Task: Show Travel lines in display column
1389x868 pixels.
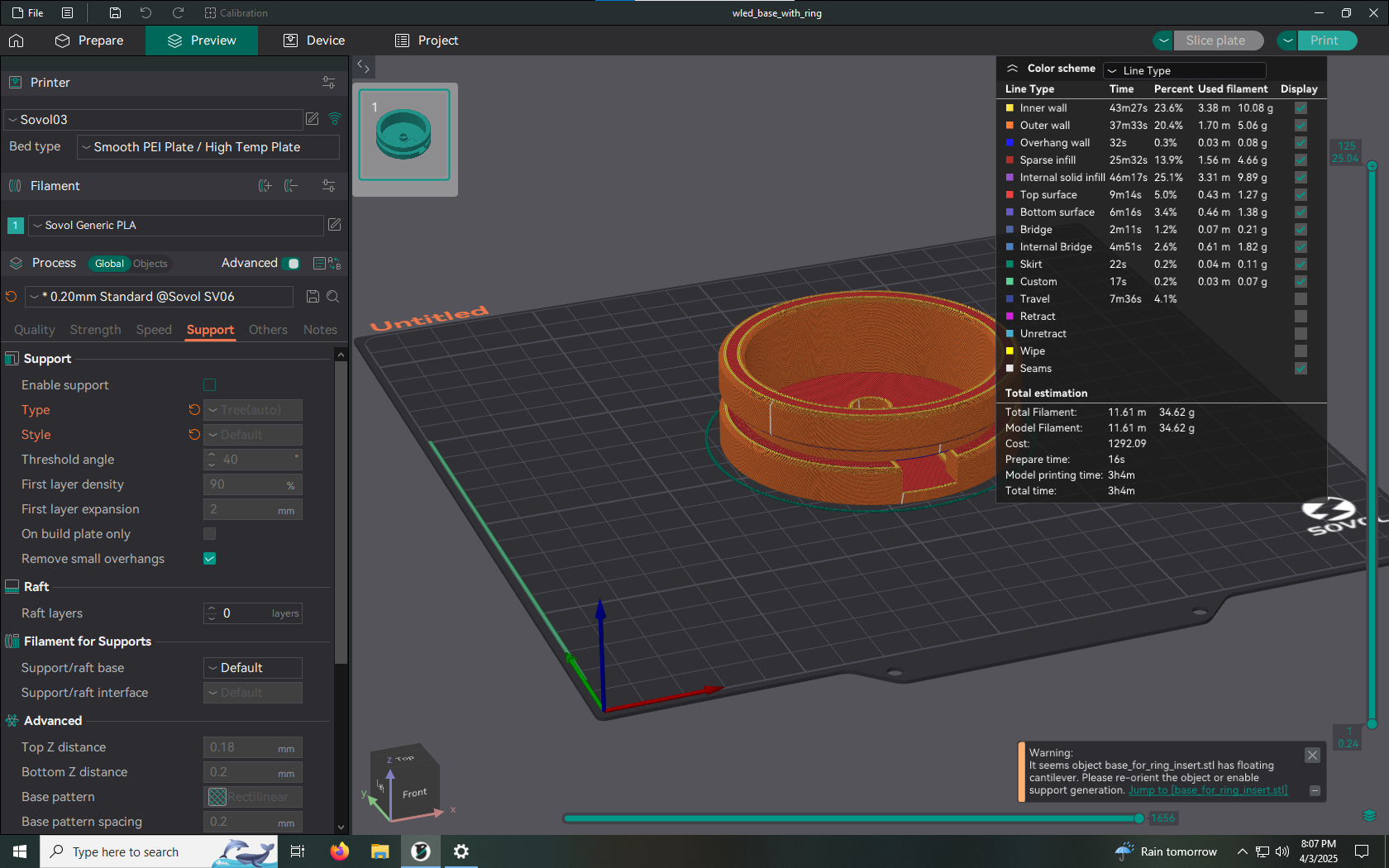Action: point(1301,299)
